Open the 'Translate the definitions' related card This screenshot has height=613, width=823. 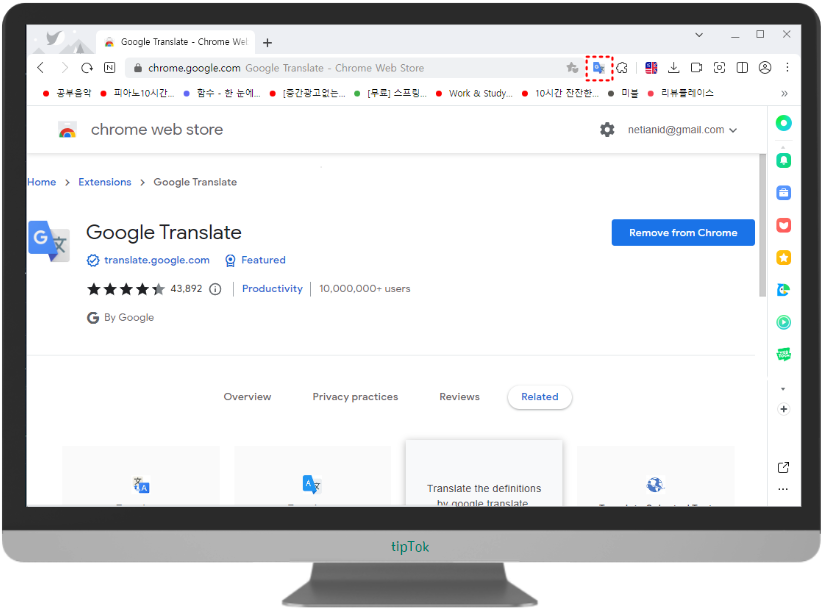(483, 473)
